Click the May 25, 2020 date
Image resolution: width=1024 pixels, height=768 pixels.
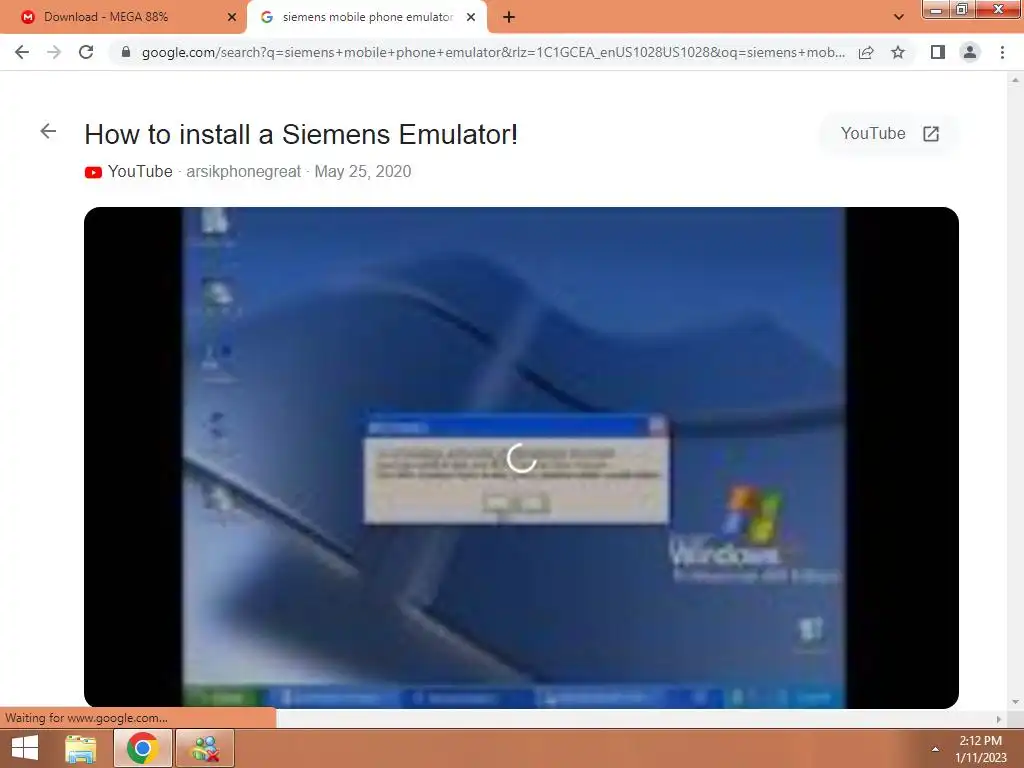[362, 172]
